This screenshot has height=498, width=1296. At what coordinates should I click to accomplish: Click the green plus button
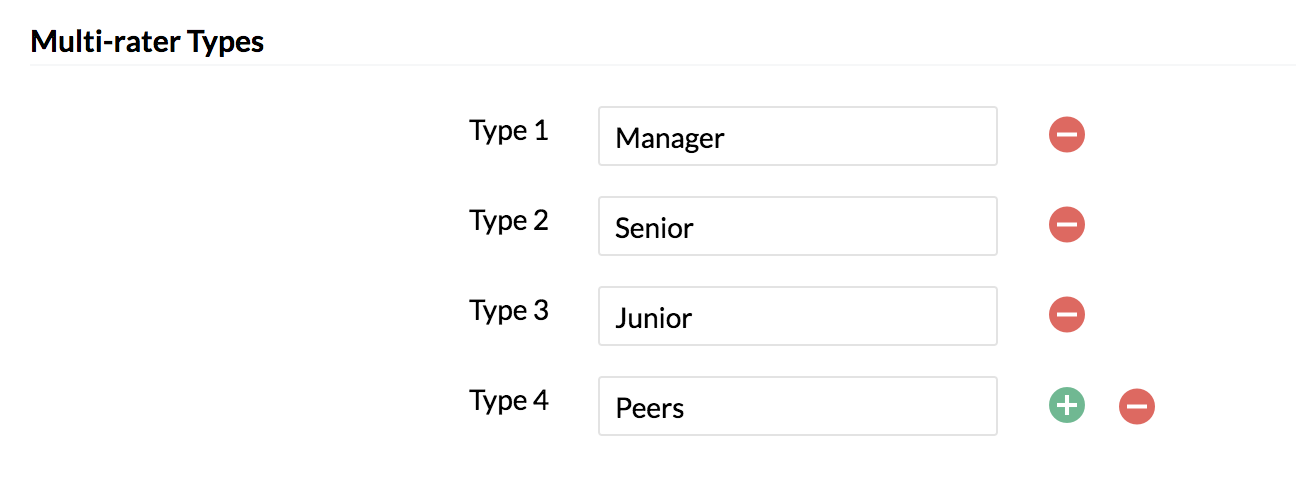click(x=1067, y=405)
